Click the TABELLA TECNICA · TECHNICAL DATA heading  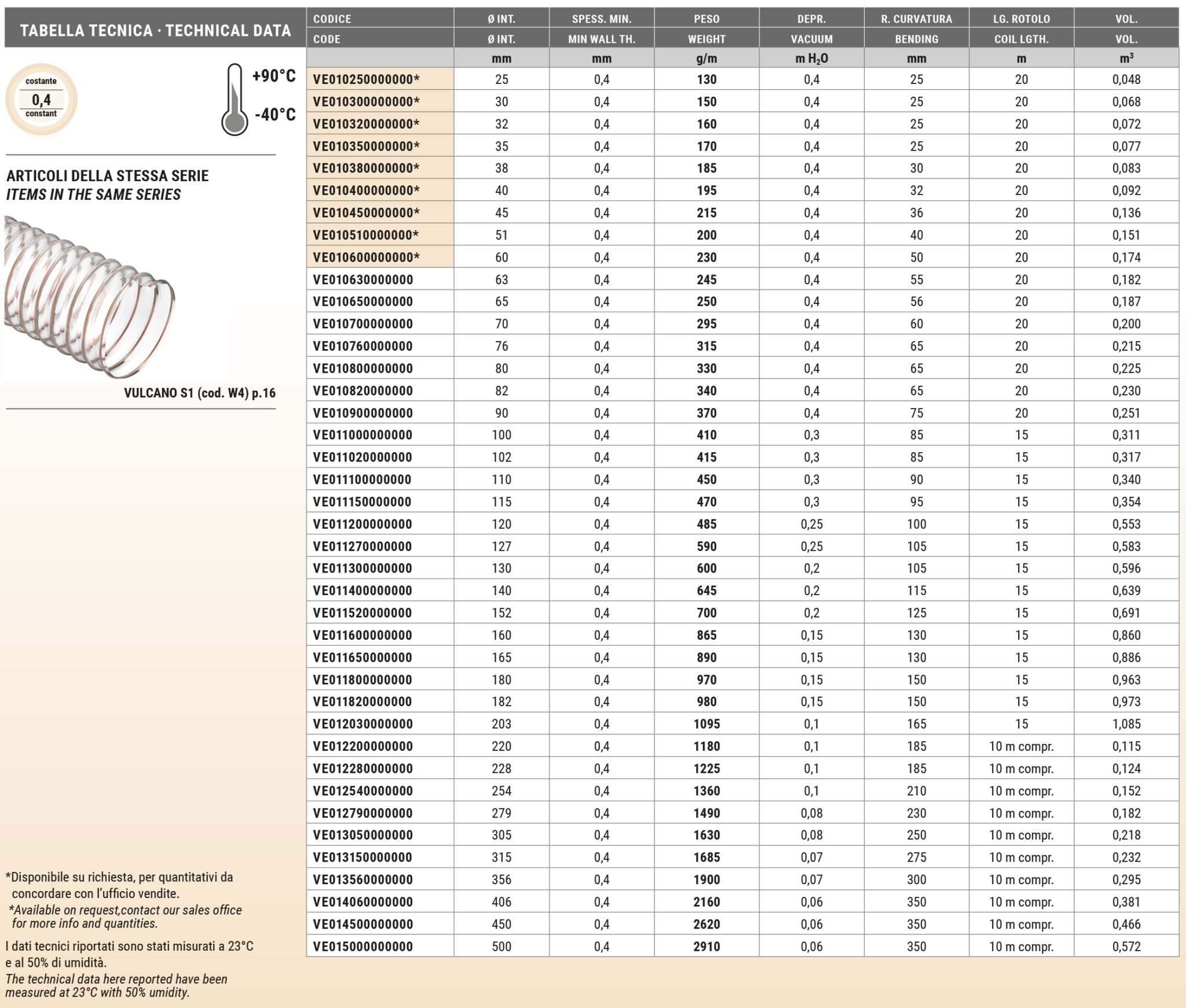pos(155,30)
